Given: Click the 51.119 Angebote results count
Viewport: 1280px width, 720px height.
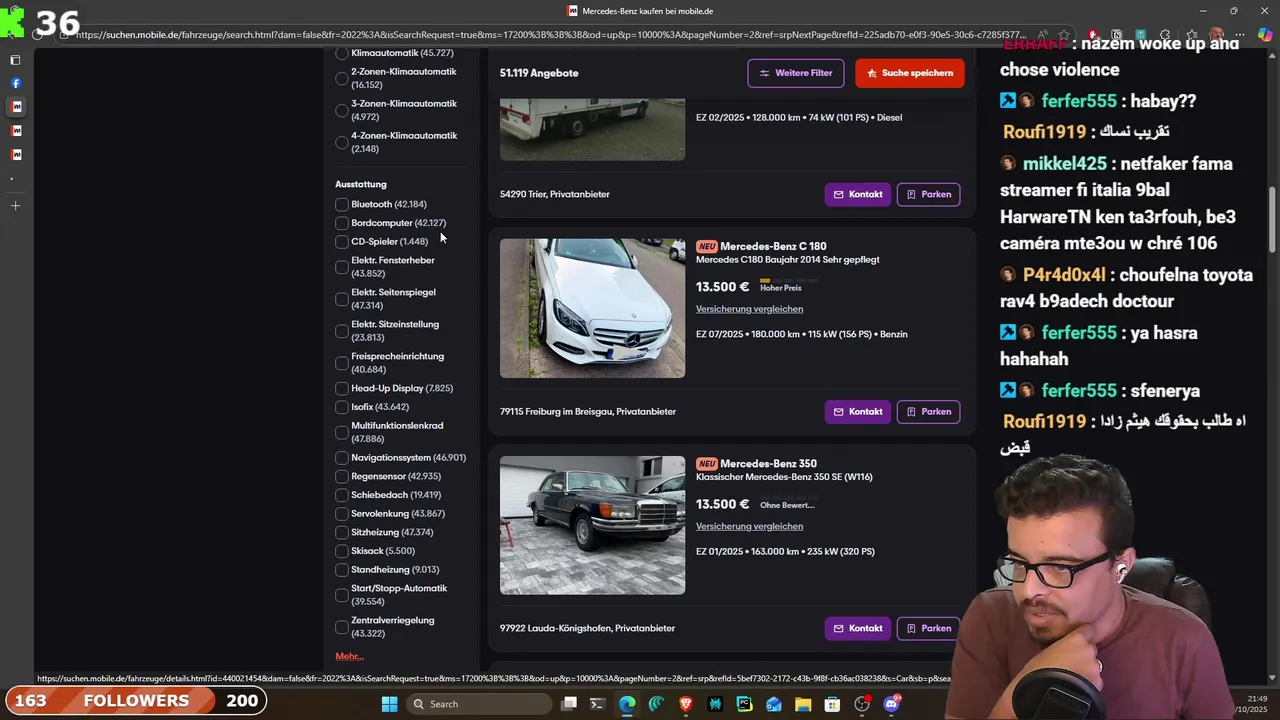Looking at the screenshot, I should 539,73.
